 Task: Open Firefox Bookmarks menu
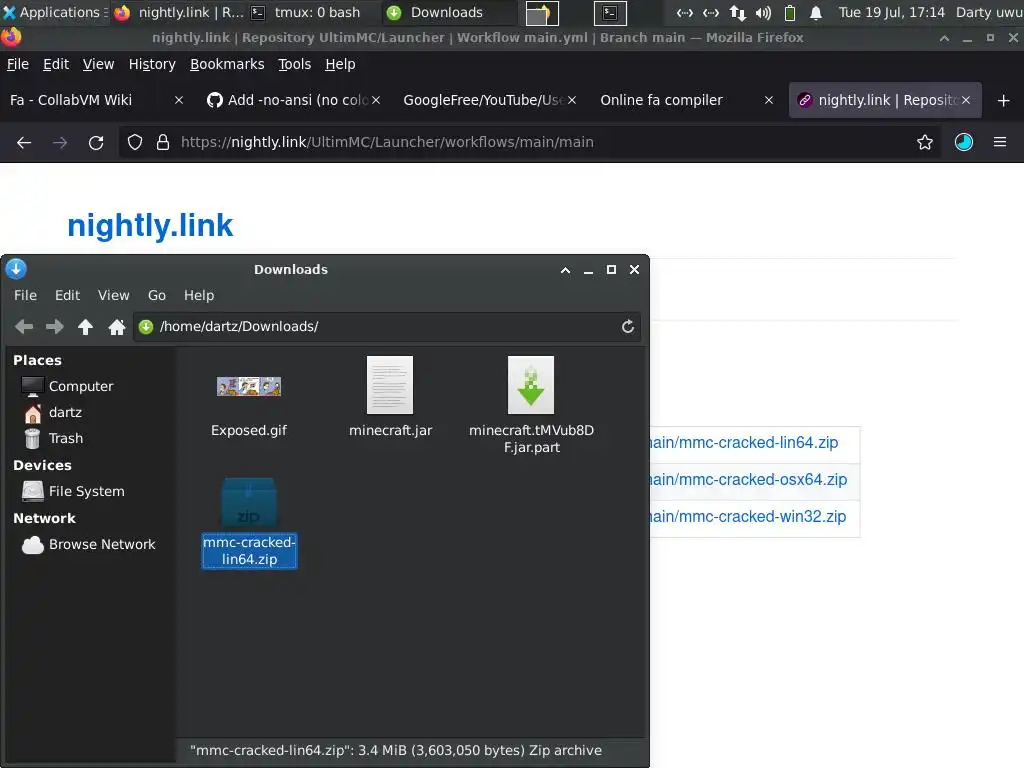coord(227,64)
